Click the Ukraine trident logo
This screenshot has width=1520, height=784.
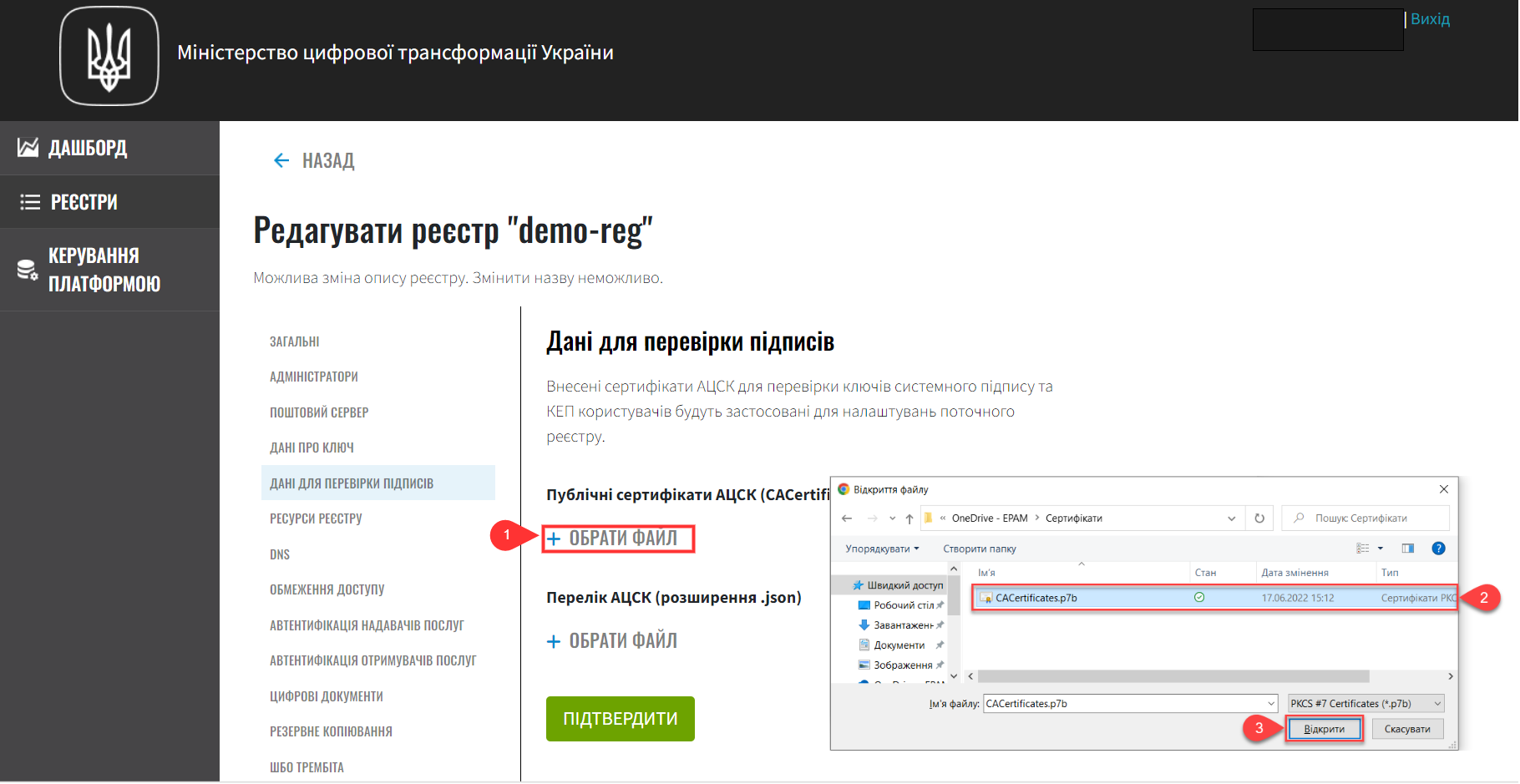[109, 57]
